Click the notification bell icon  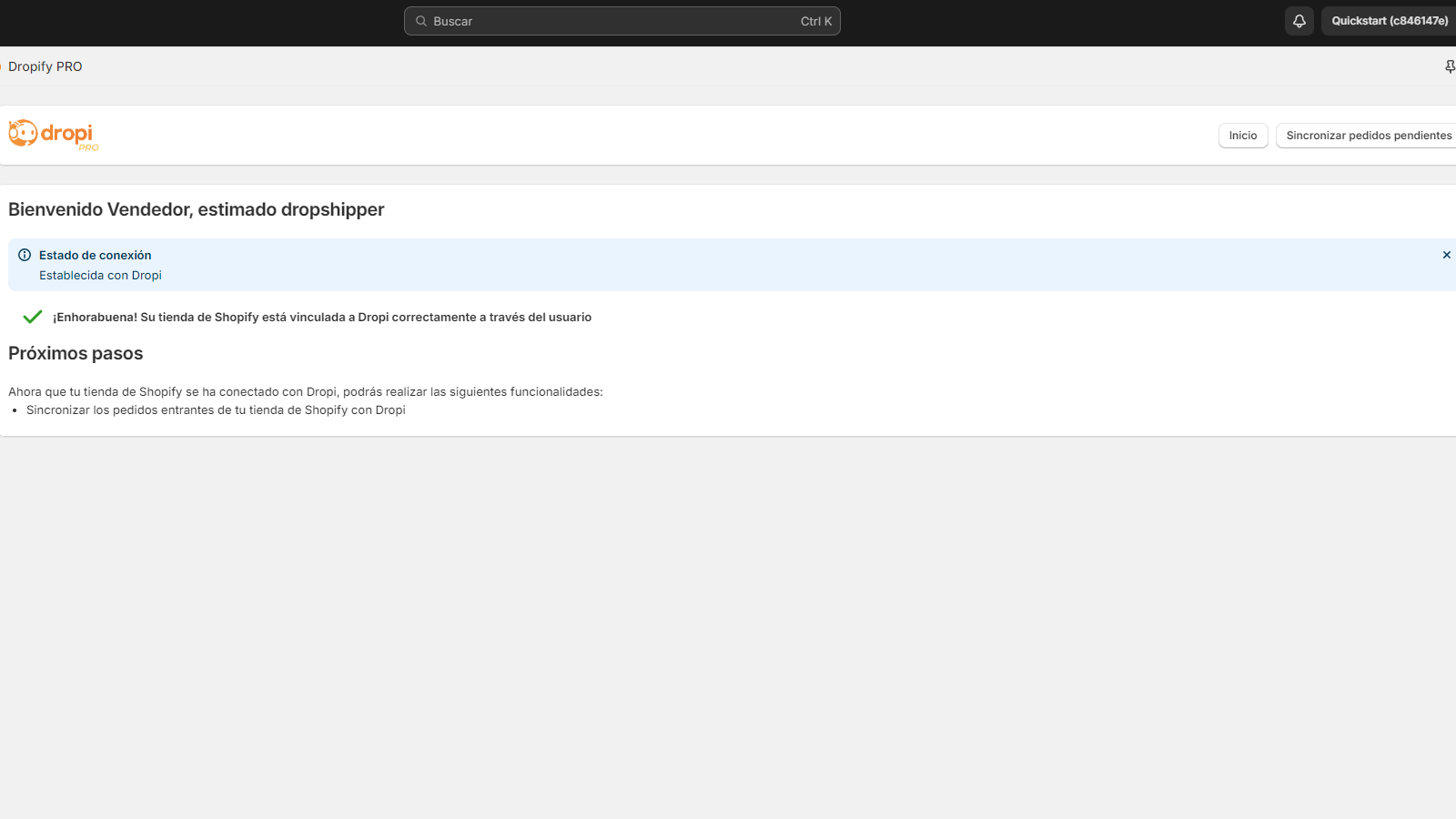(x=1299, y=21)
